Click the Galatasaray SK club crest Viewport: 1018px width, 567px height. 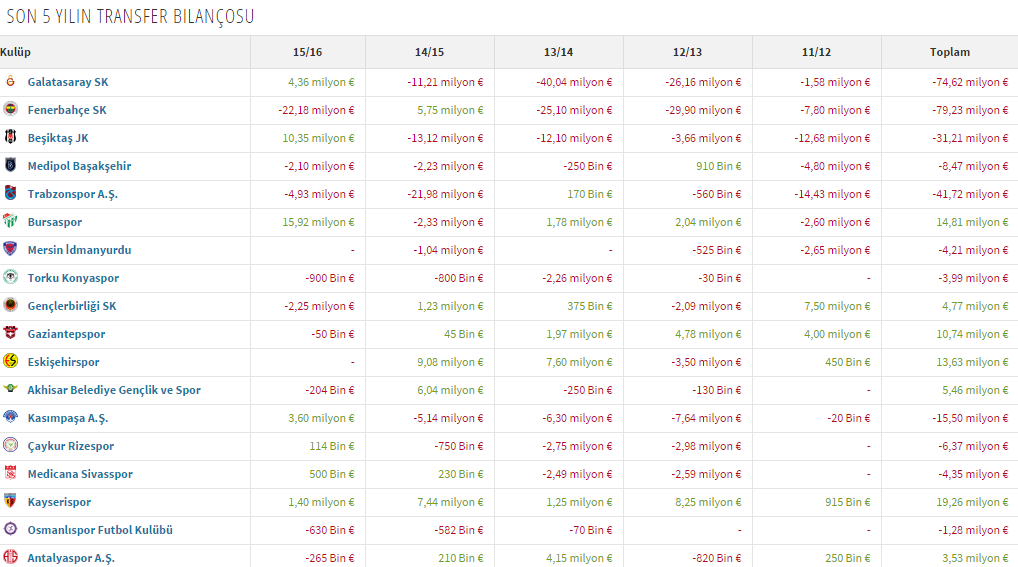click(10, 81)
